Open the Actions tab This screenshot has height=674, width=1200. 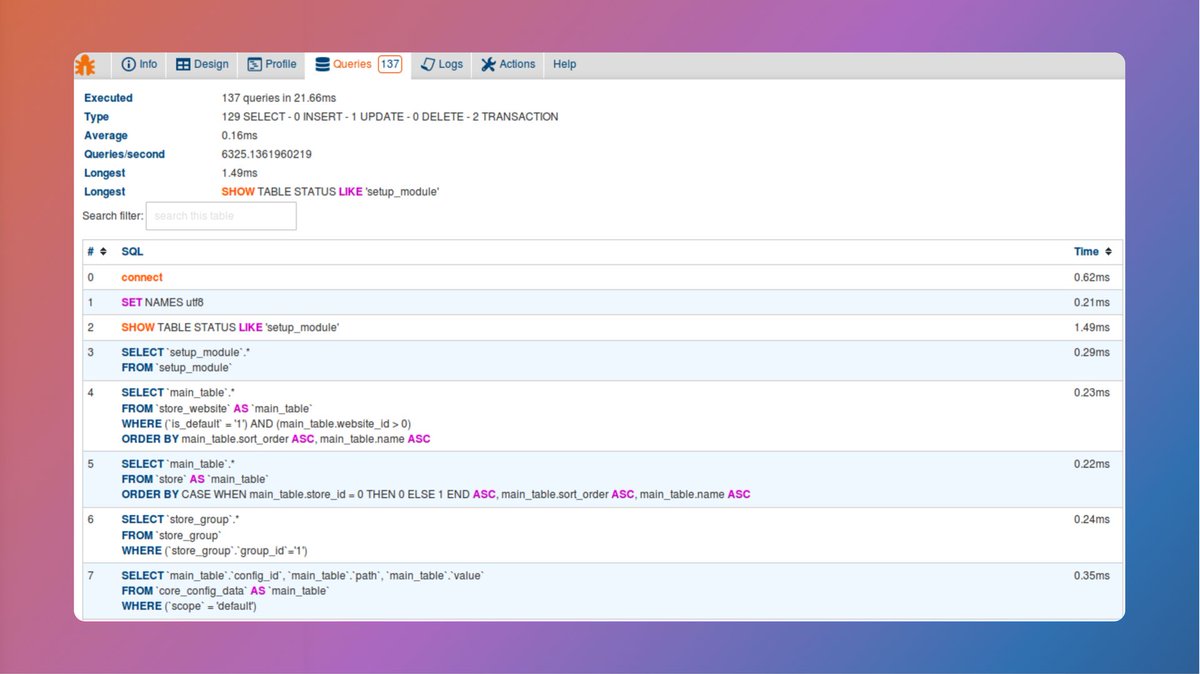click(x=508, y=64)
